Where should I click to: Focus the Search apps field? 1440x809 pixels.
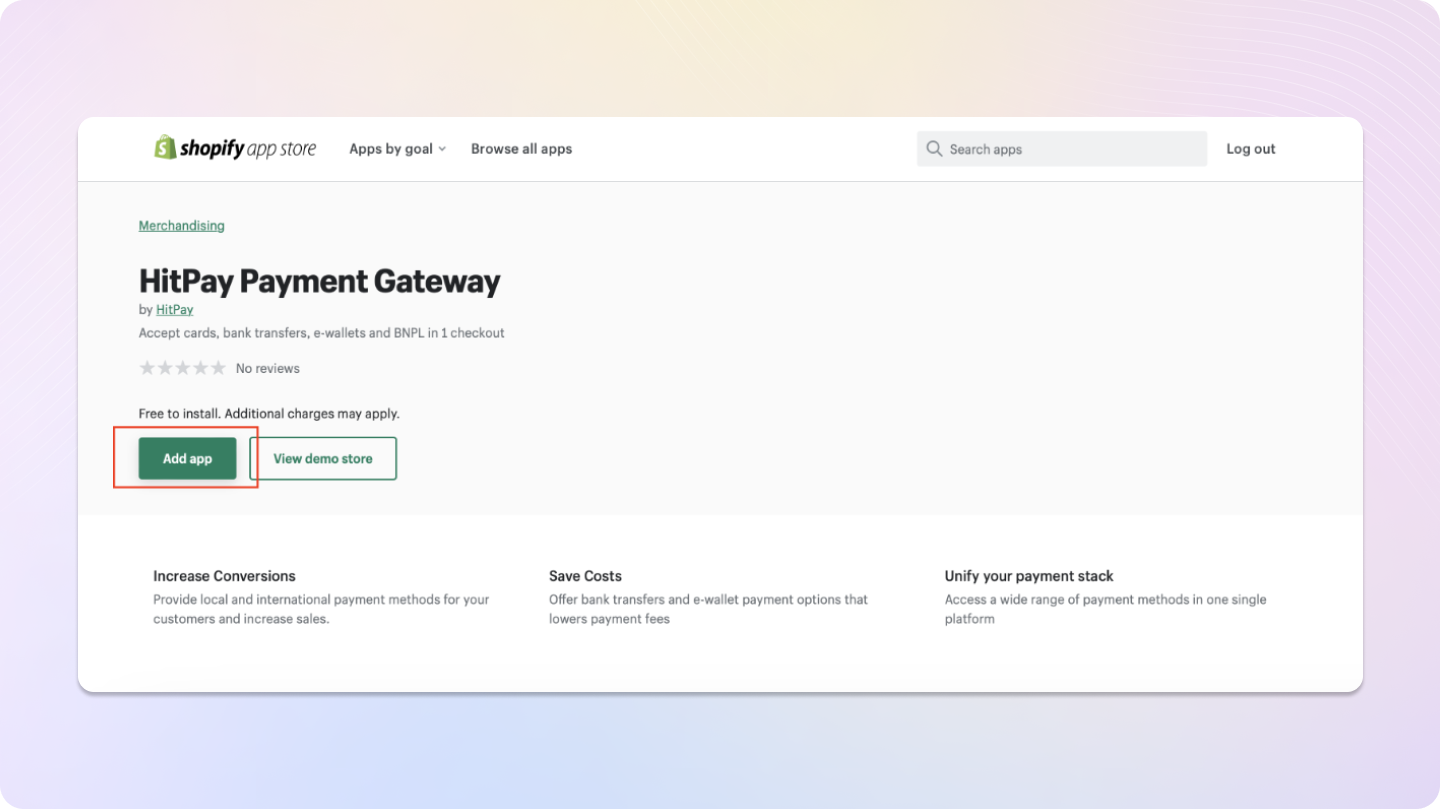(x=1062, y=149)
